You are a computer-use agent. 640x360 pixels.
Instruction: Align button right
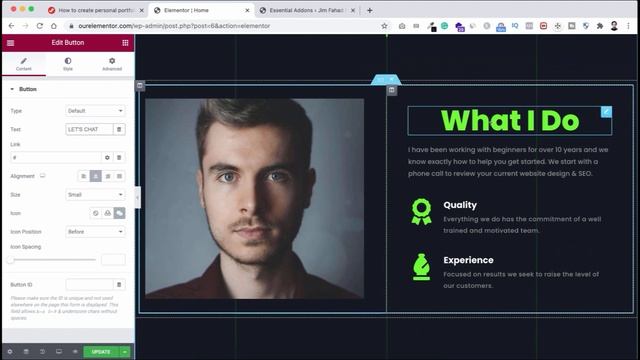point(107,176)
